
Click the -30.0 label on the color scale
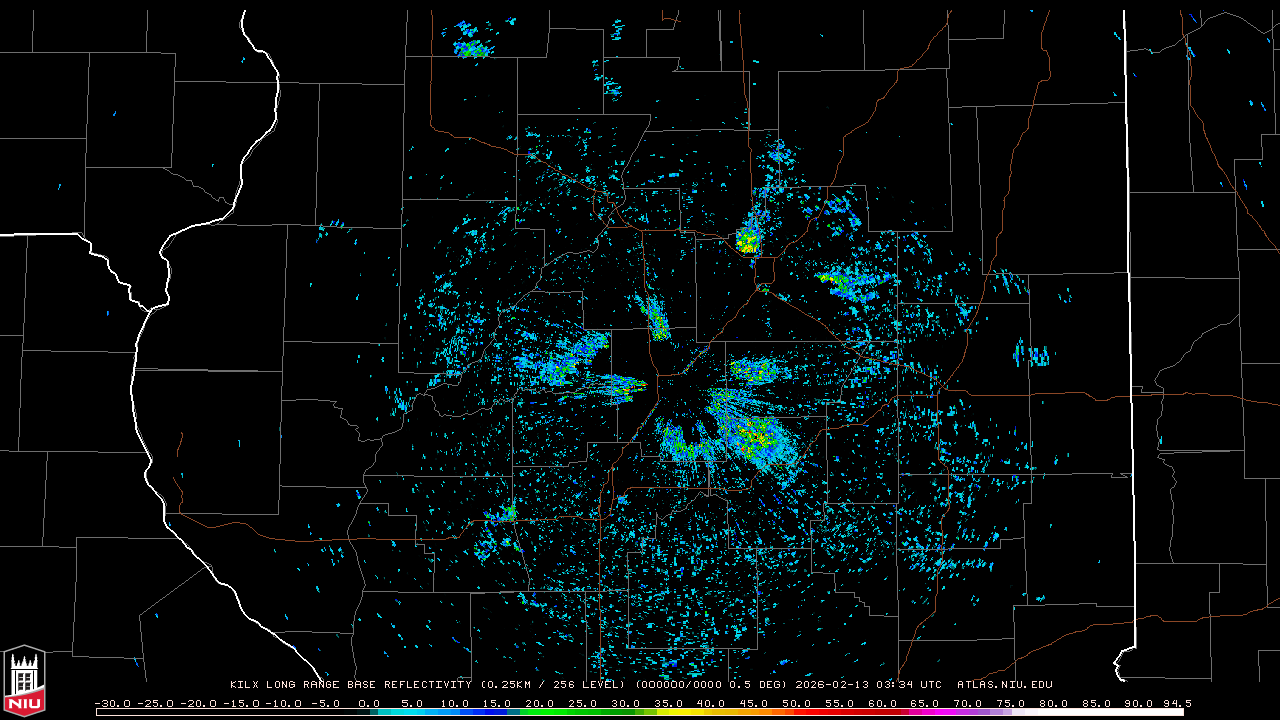pos(110,703)
